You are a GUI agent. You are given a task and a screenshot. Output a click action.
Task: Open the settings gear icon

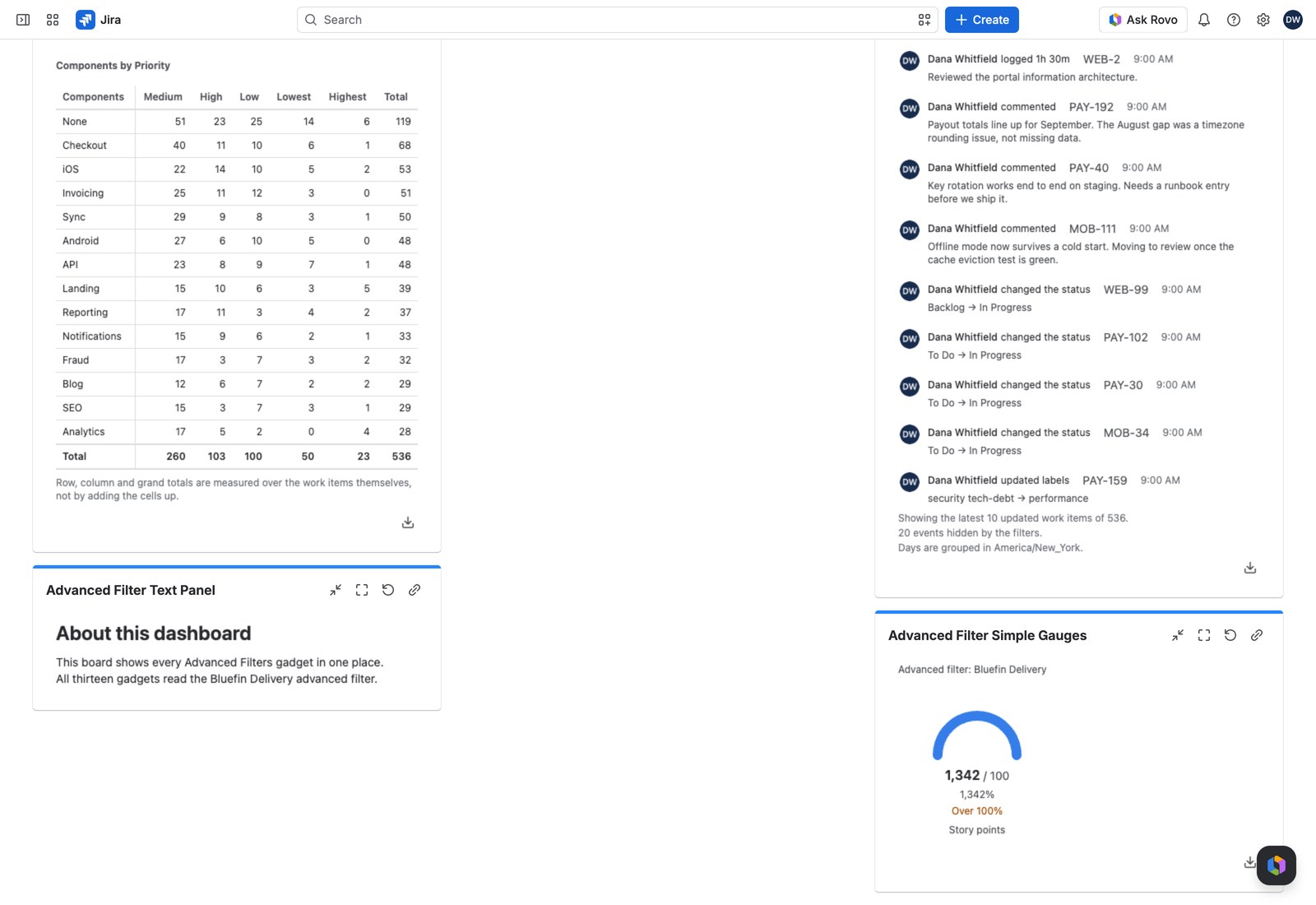click(x=1263, y=20)
